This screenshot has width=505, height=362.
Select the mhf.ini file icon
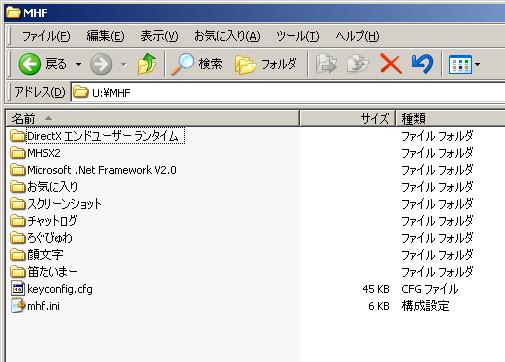[18, 306]
